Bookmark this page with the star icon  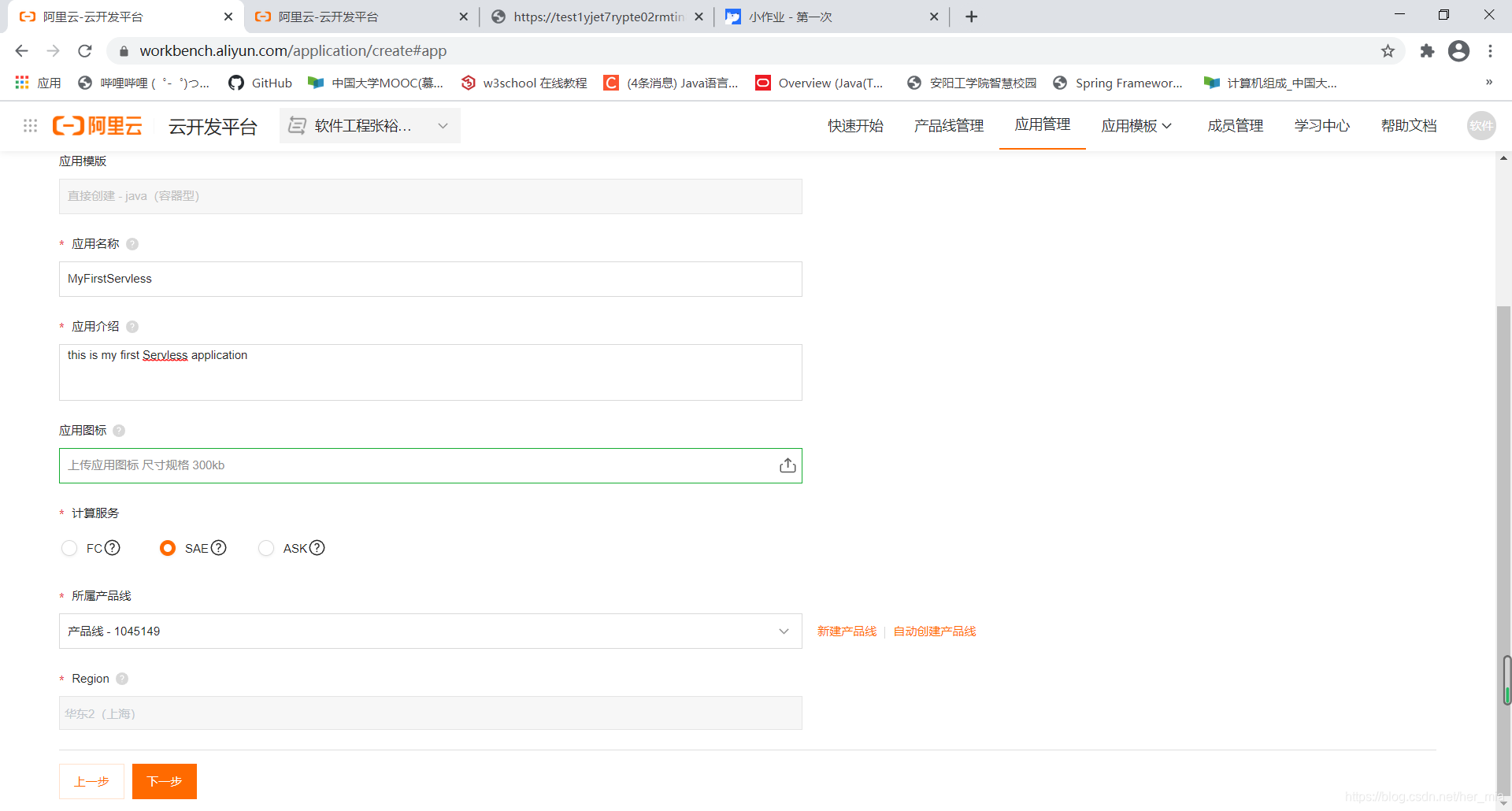click(1388, 51)
